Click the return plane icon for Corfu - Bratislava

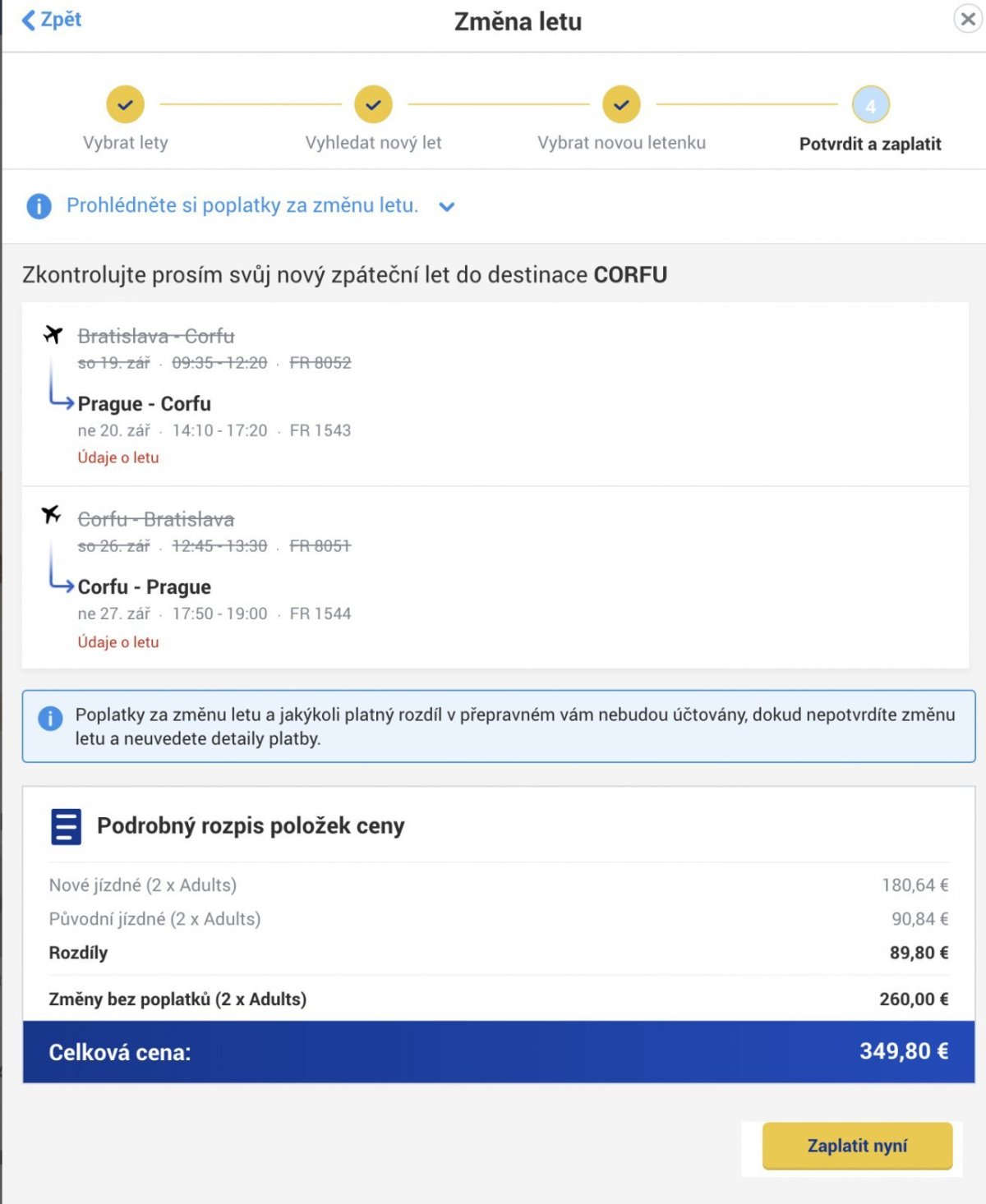[52, 515]
